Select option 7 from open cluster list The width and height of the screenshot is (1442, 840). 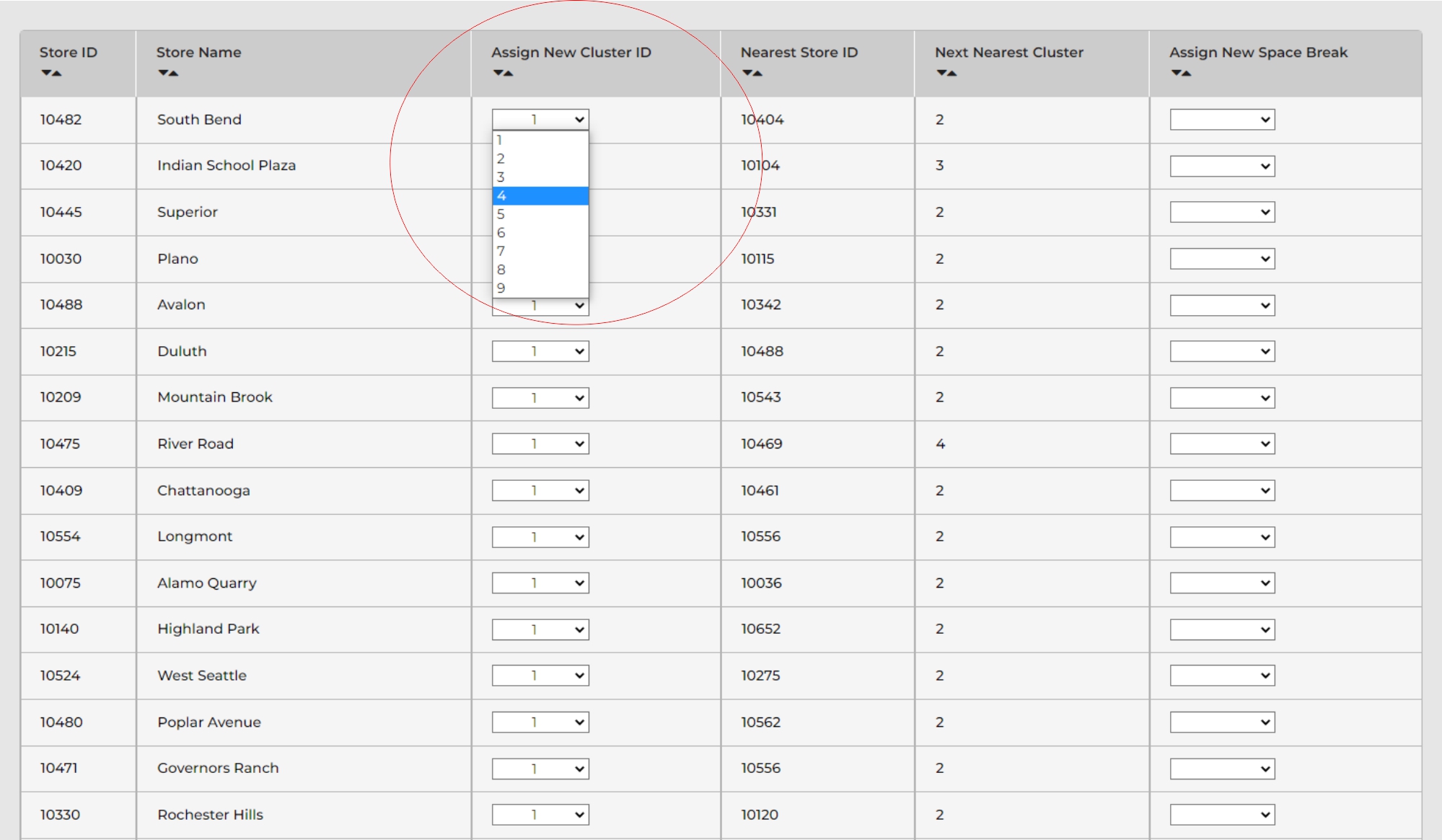pos(540,251)
